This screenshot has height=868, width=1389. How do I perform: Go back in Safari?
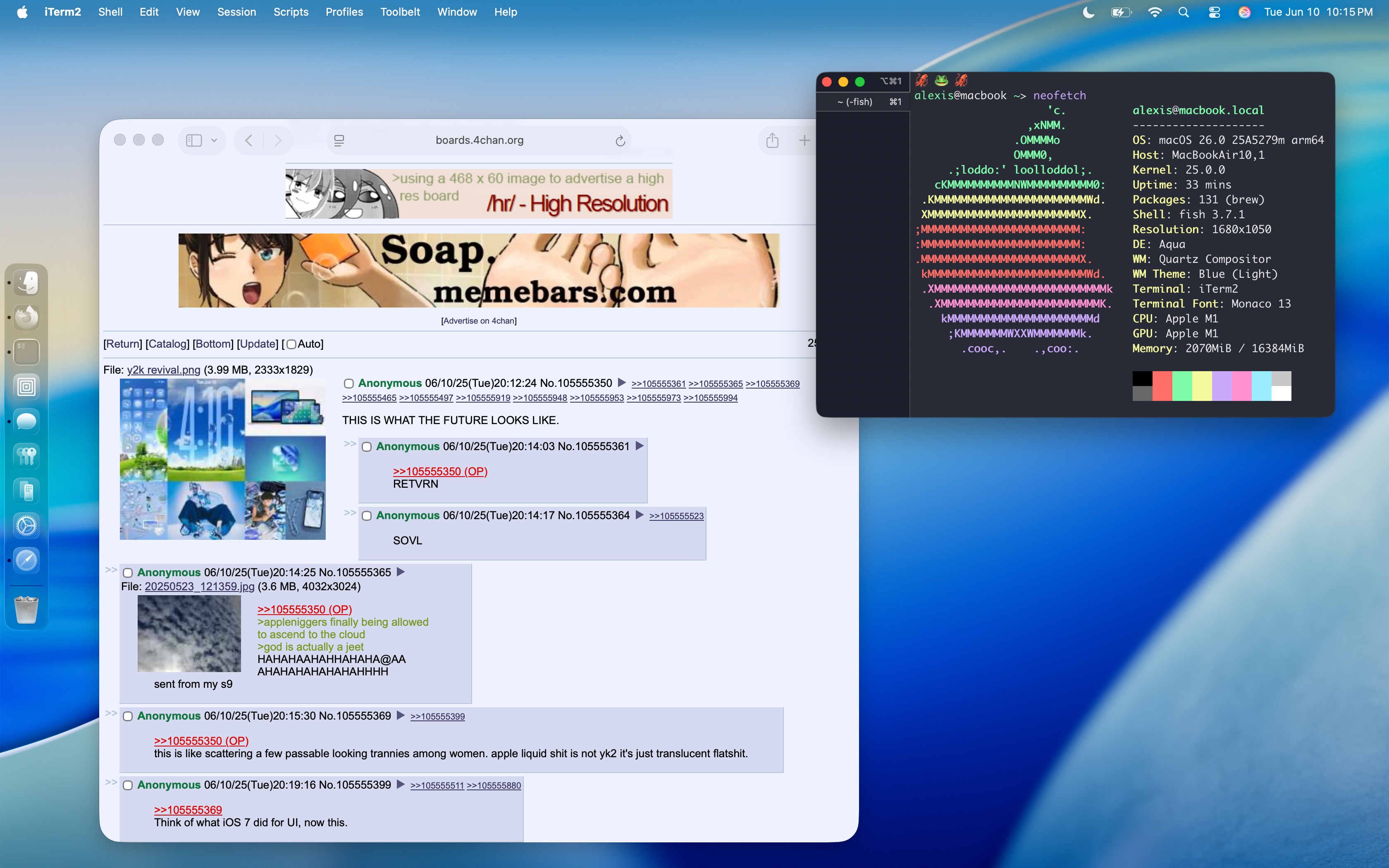[x=248, y=140]
